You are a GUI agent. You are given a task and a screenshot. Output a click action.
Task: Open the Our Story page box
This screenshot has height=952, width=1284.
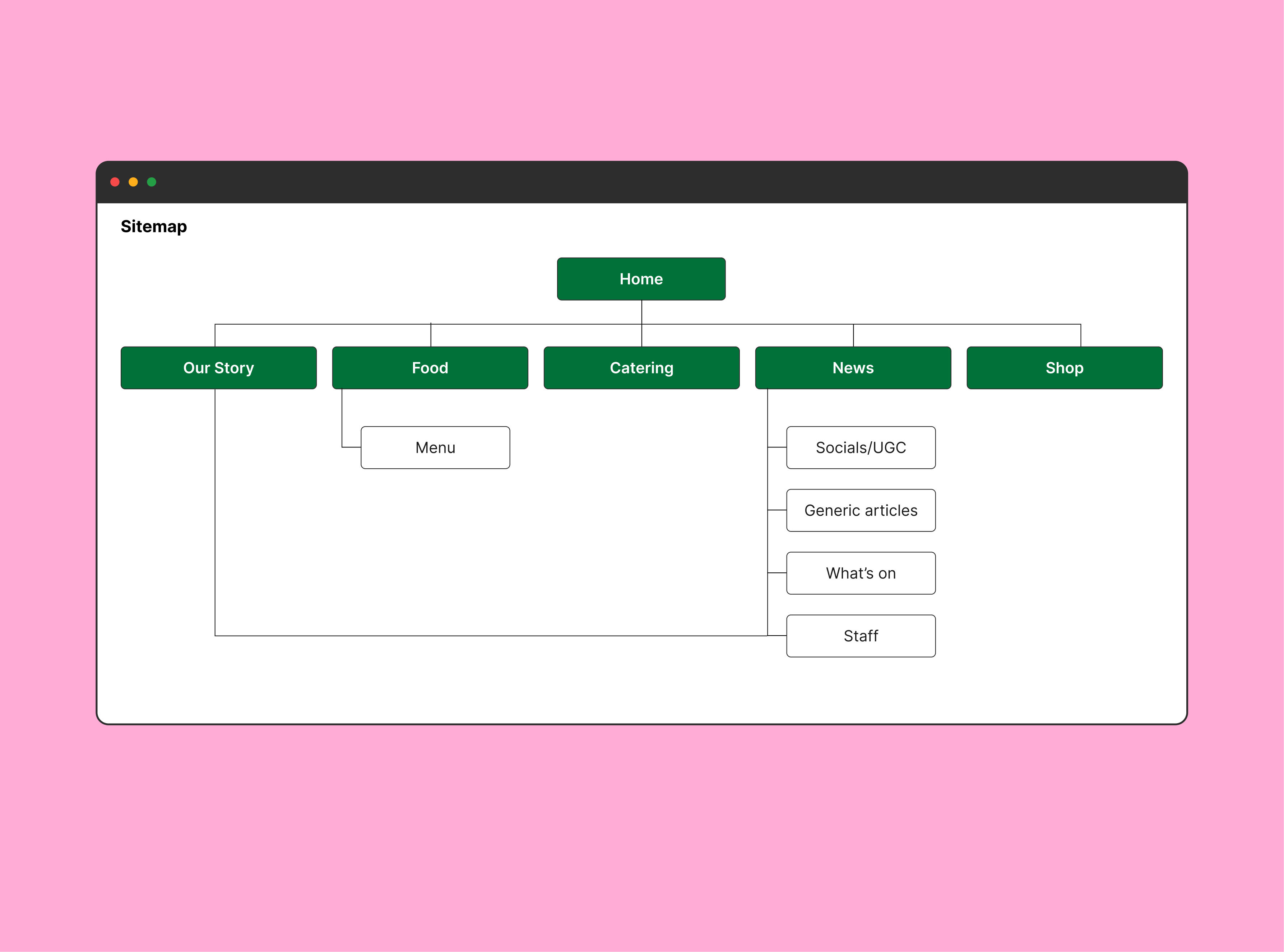coord(218,368)
